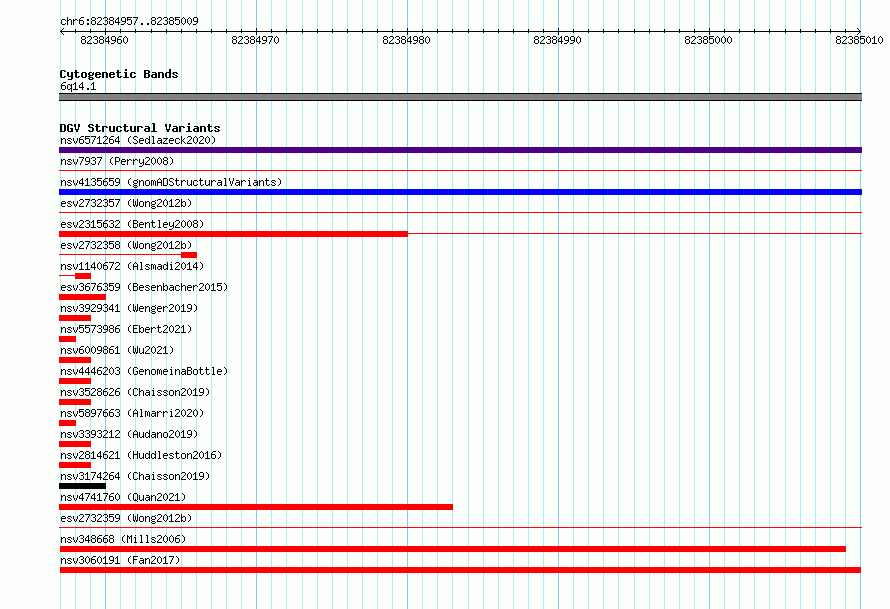The image size is (890, 609).
Task: Open the nsv3060191 (Fan2017) variant label
Action: point(120,560)
